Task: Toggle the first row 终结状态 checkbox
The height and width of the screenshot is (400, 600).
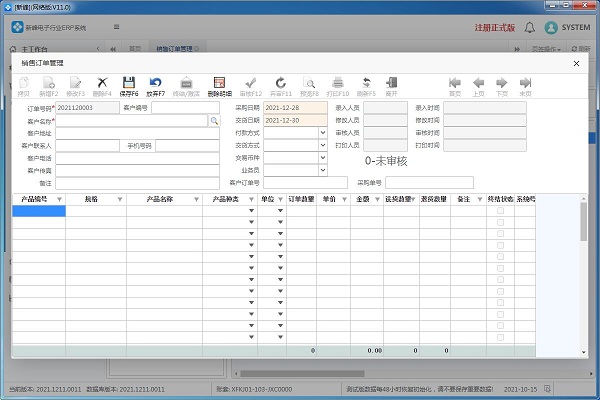Action: 500,211
